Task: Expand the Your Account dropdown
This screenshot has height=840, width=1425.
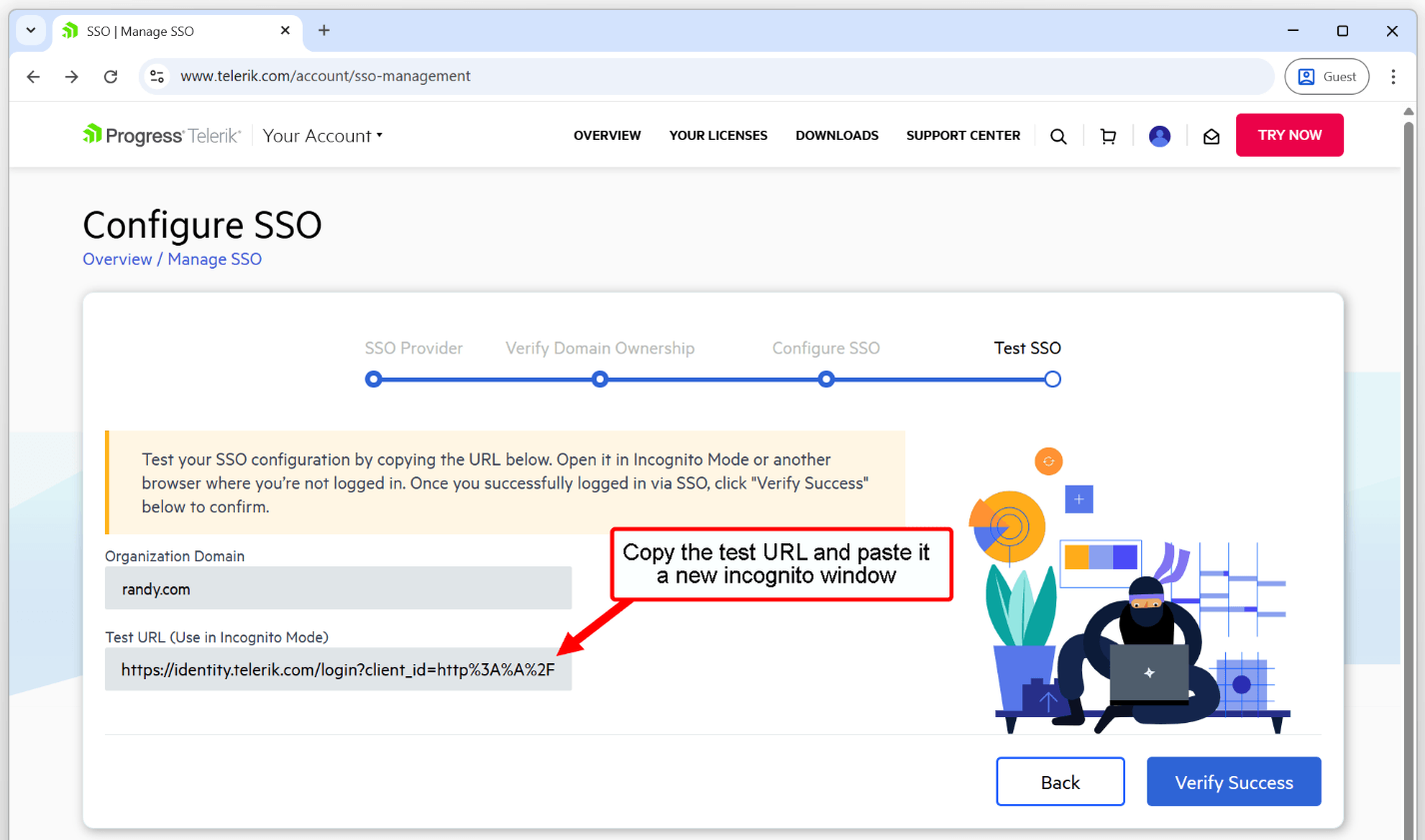Action: pyautogui.click(x=323, y=136)
